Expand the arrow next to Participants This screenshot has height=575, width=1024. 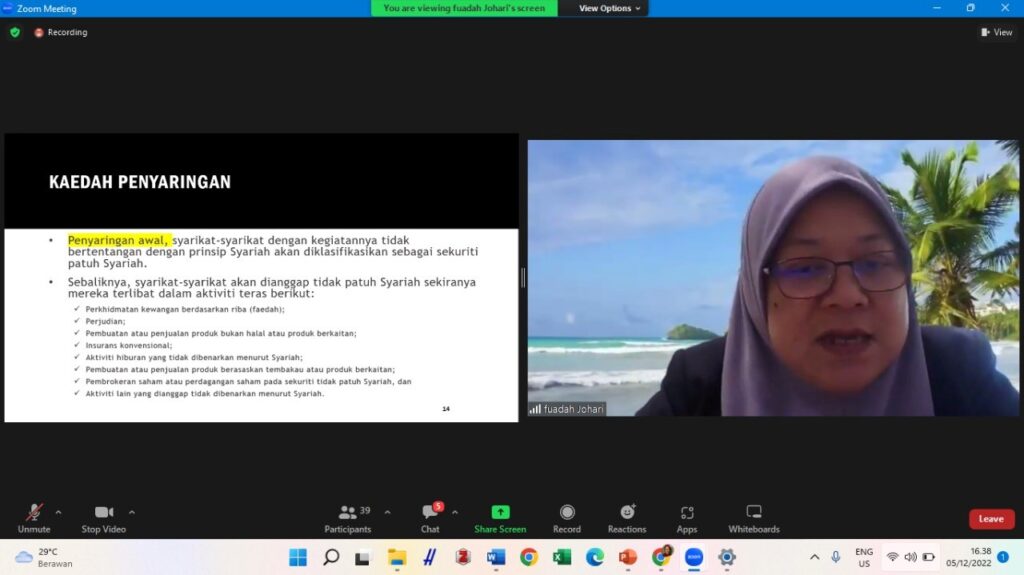pyautogui.click(x=387, y=512)
